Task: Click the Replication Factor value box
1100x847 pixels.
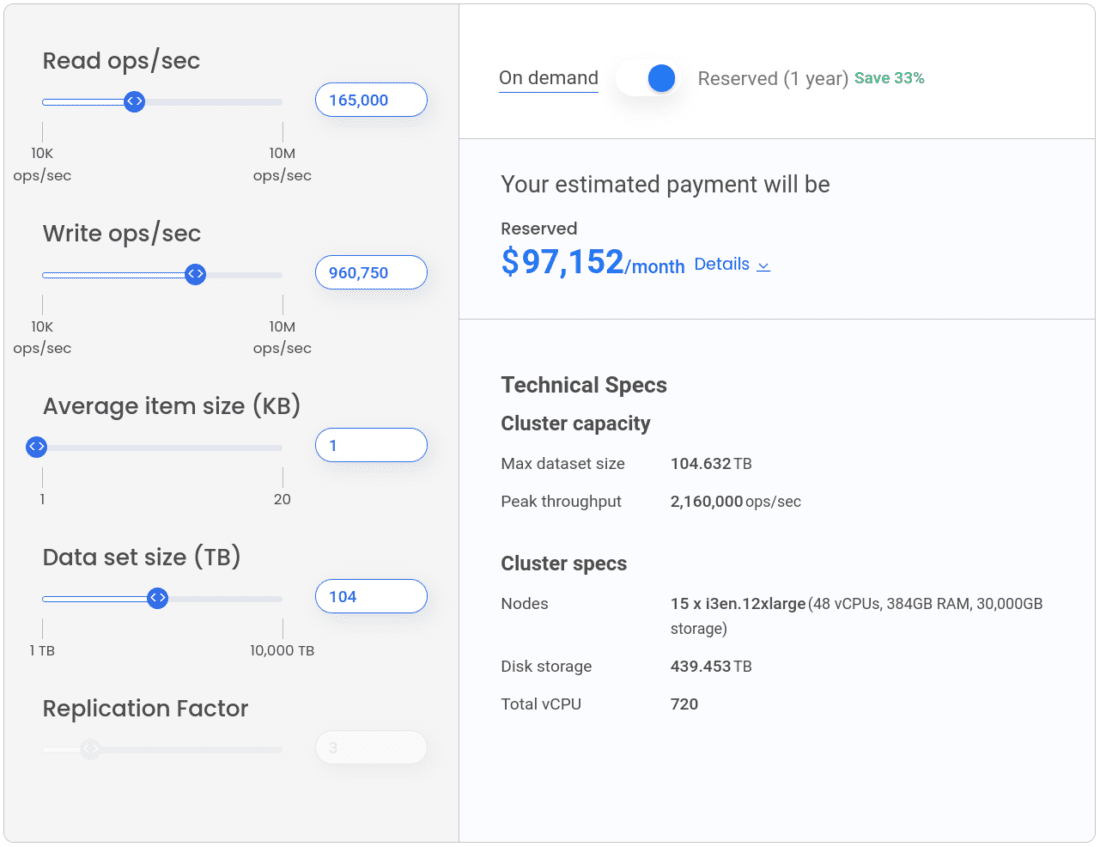Action: coord(371,748)
